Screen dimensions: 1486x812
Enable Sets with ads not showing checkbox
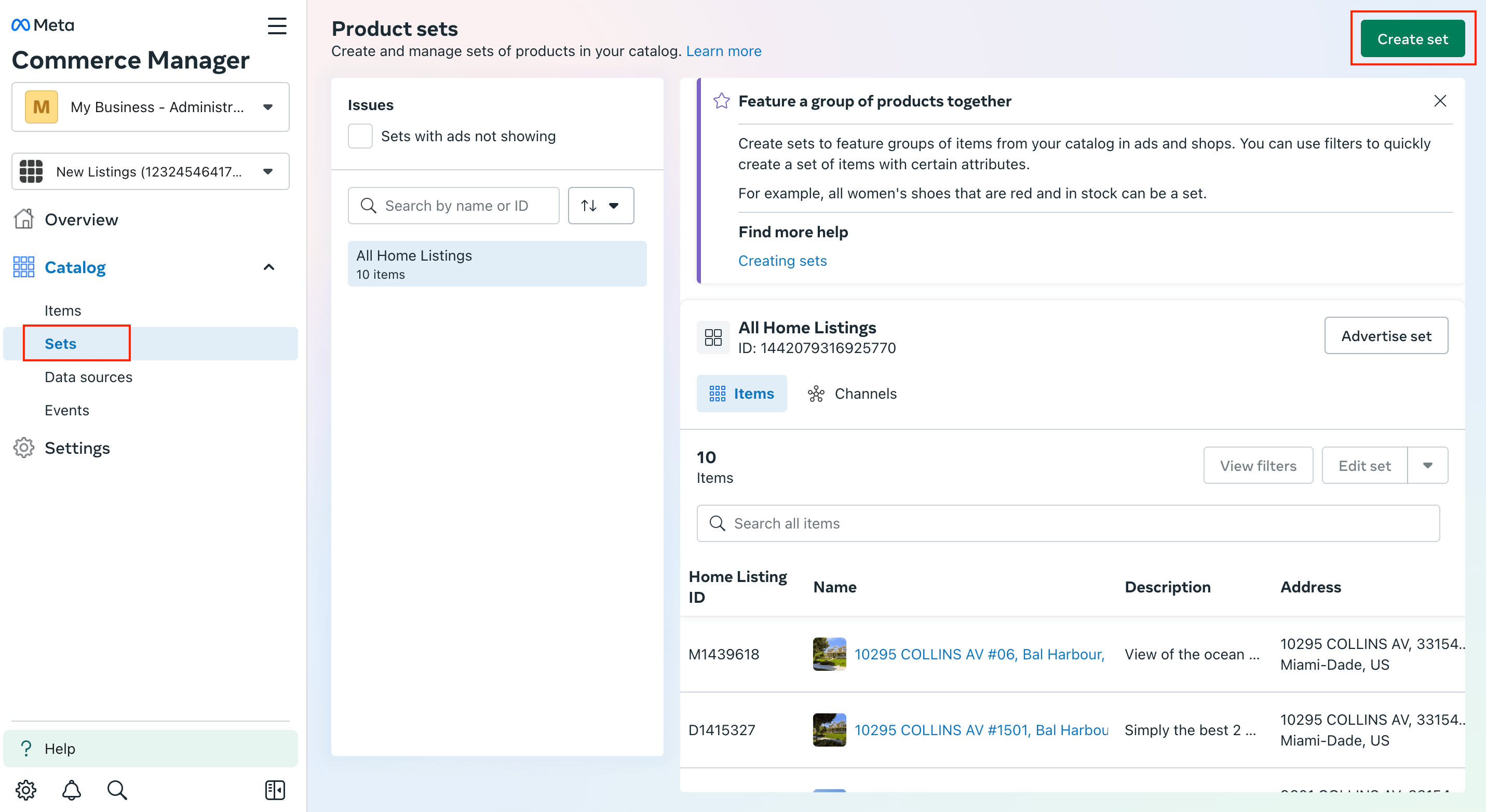tap(360, 136)
